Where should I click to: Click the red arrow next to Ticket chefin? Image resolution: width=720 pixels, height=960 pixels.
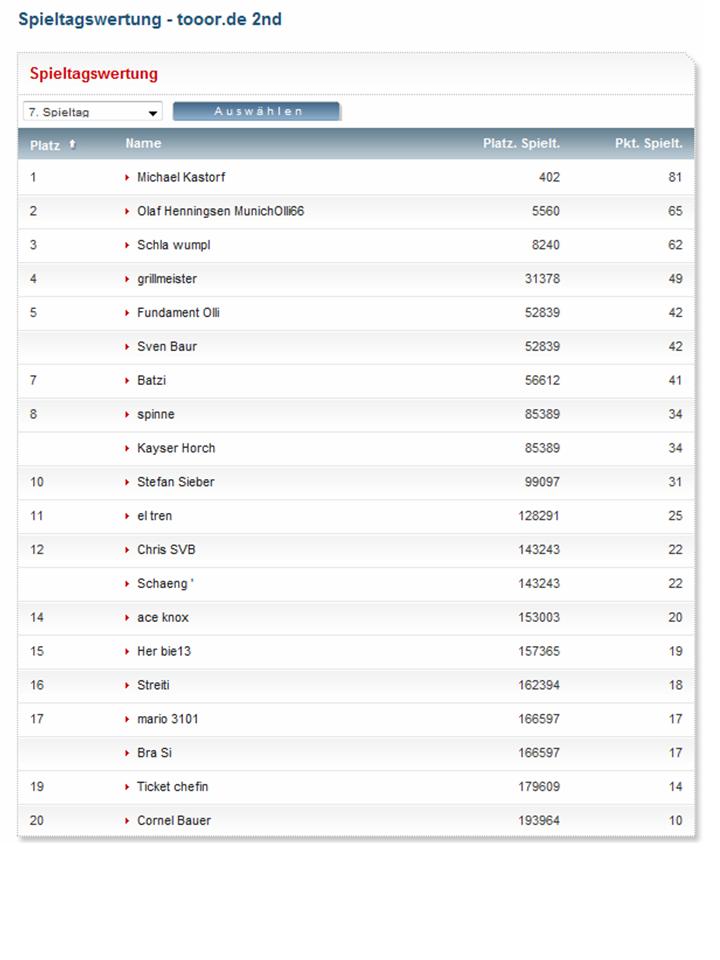point(127,787)
